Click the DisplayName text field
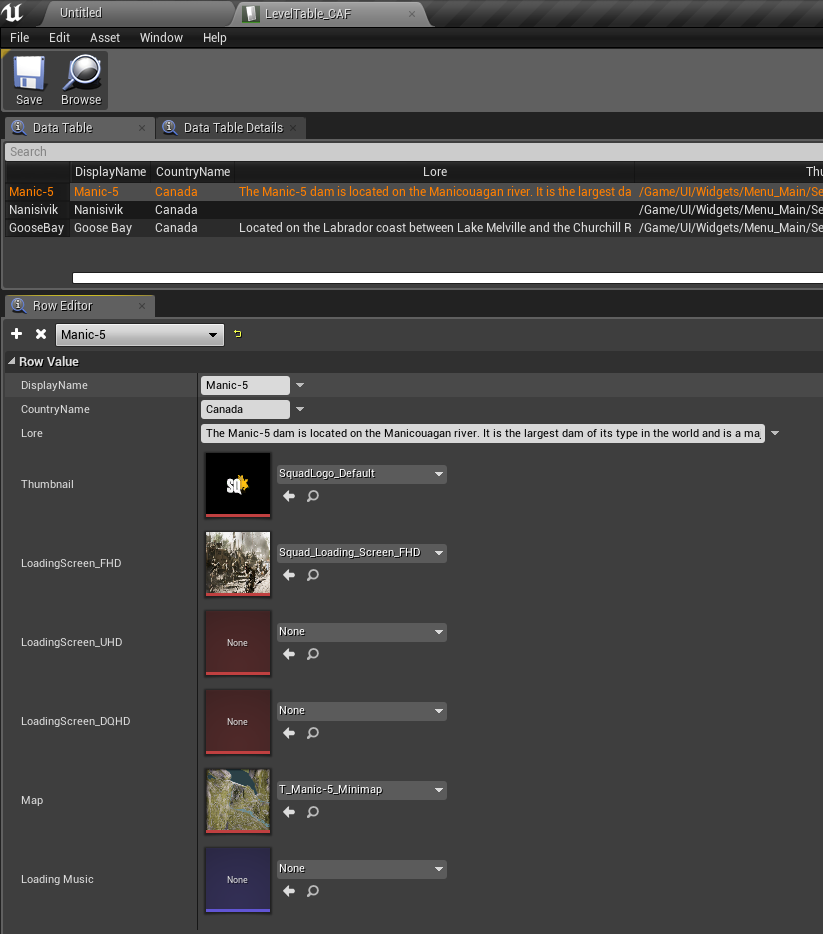Viewport: 823px width, 934px height. coord(245,385)
